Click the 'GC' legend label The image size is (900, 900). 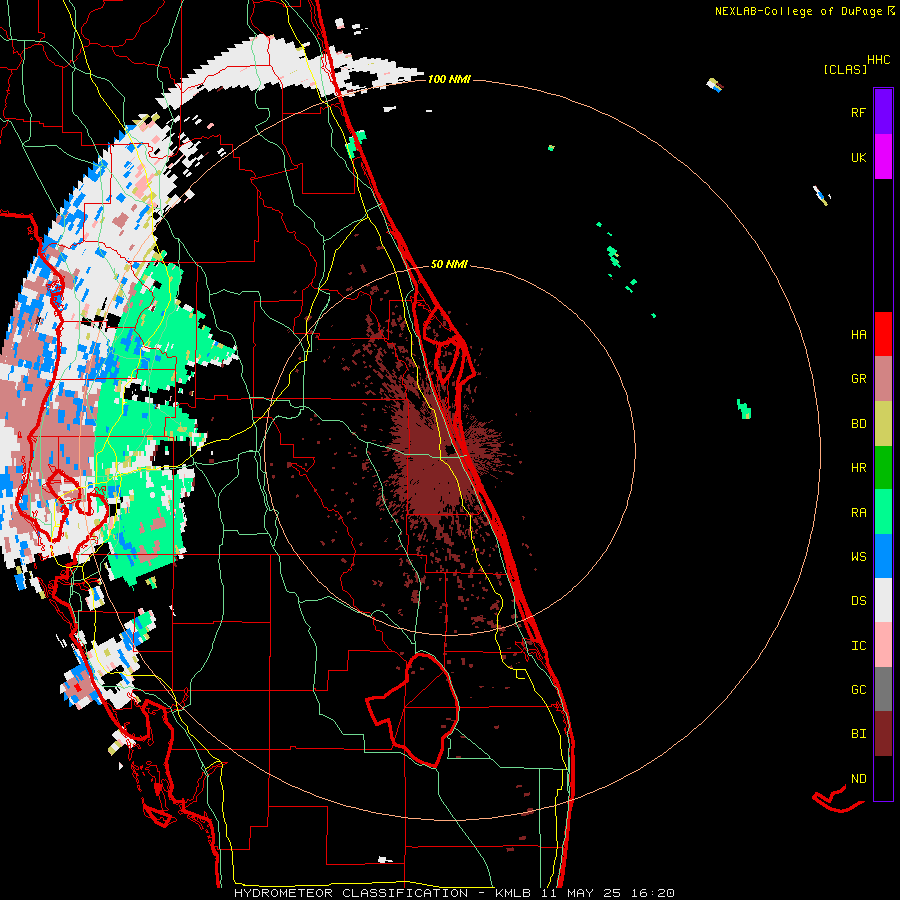point(858,690)
